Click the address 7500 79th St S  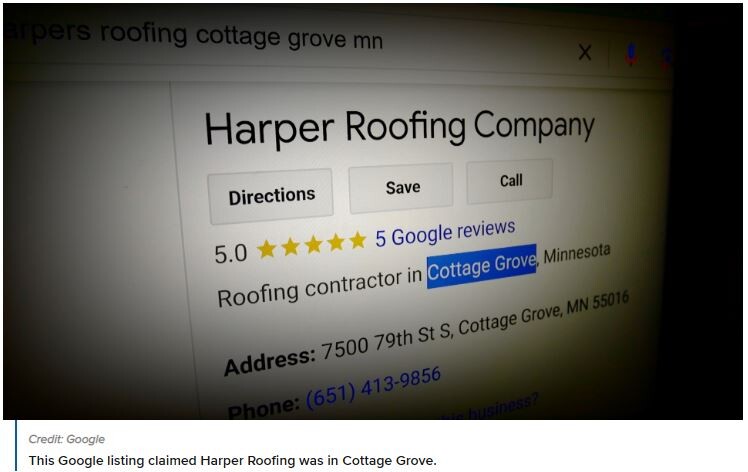point(386,340)
